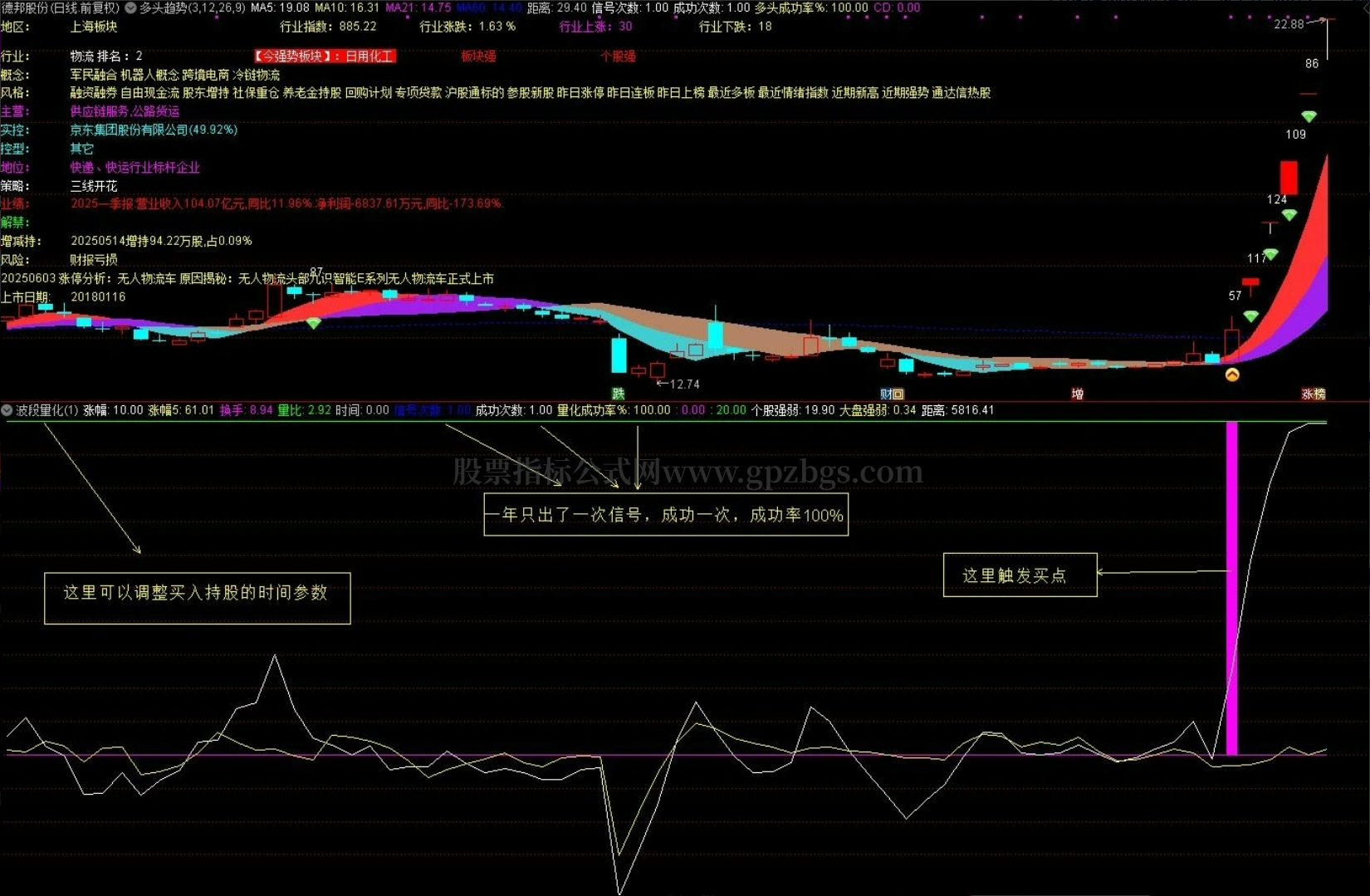Click the 上海板块 region text
The width and height of the screenshot is (1370, 896).
pos(94,27)
